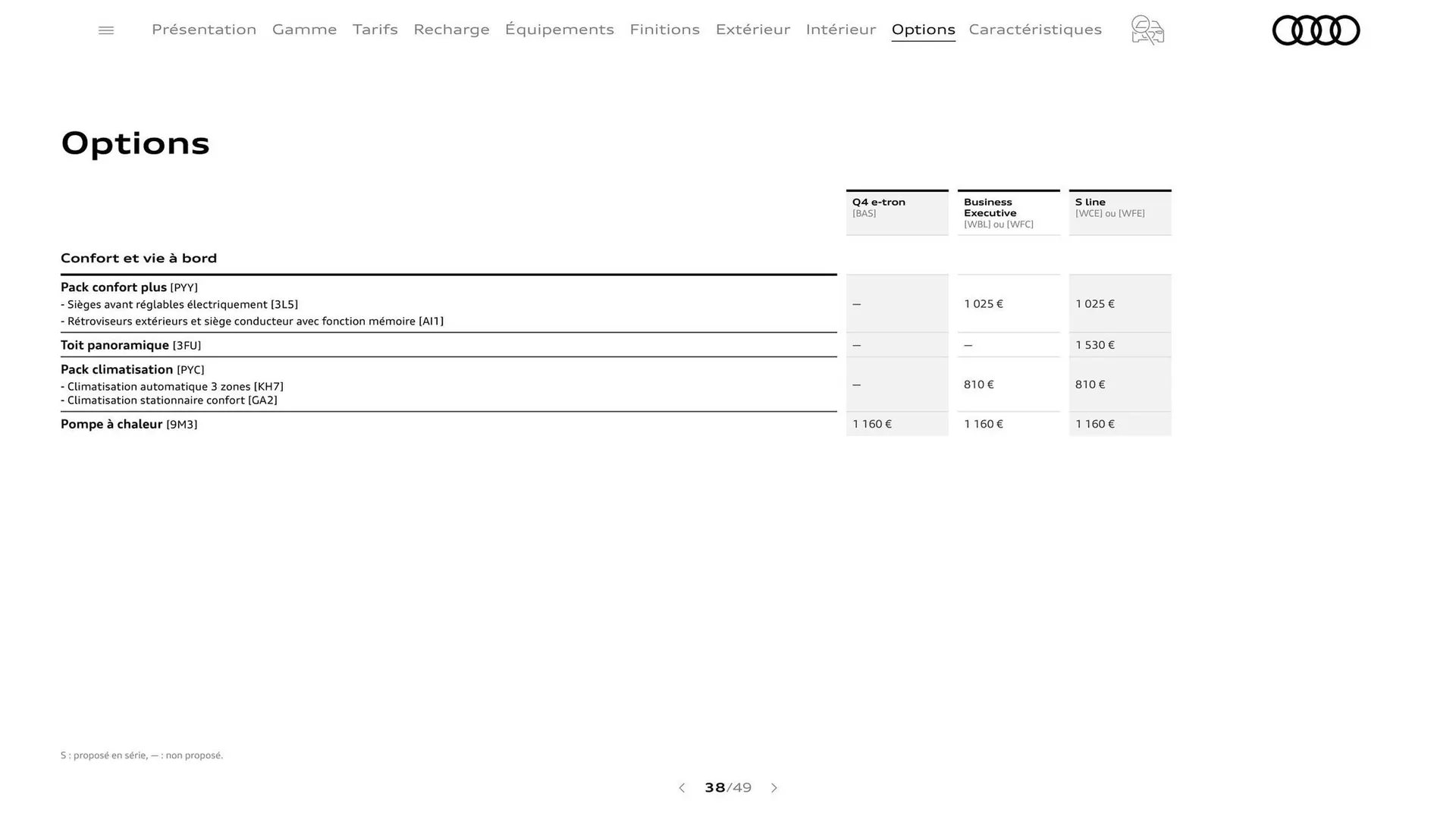Open the Caractéristiques section
Image resolution: width=1456 pixels, height=819 pixels.
1035,30
